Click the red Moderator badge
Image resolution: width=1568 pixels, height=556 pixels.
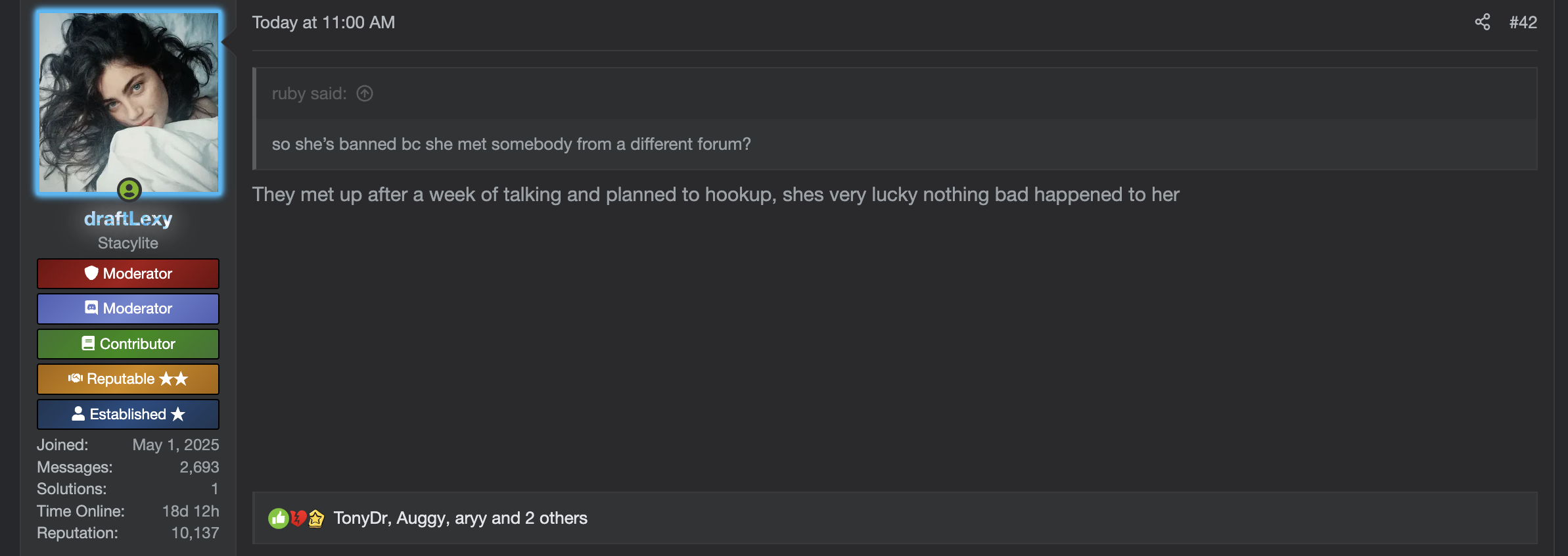point(128,273)
